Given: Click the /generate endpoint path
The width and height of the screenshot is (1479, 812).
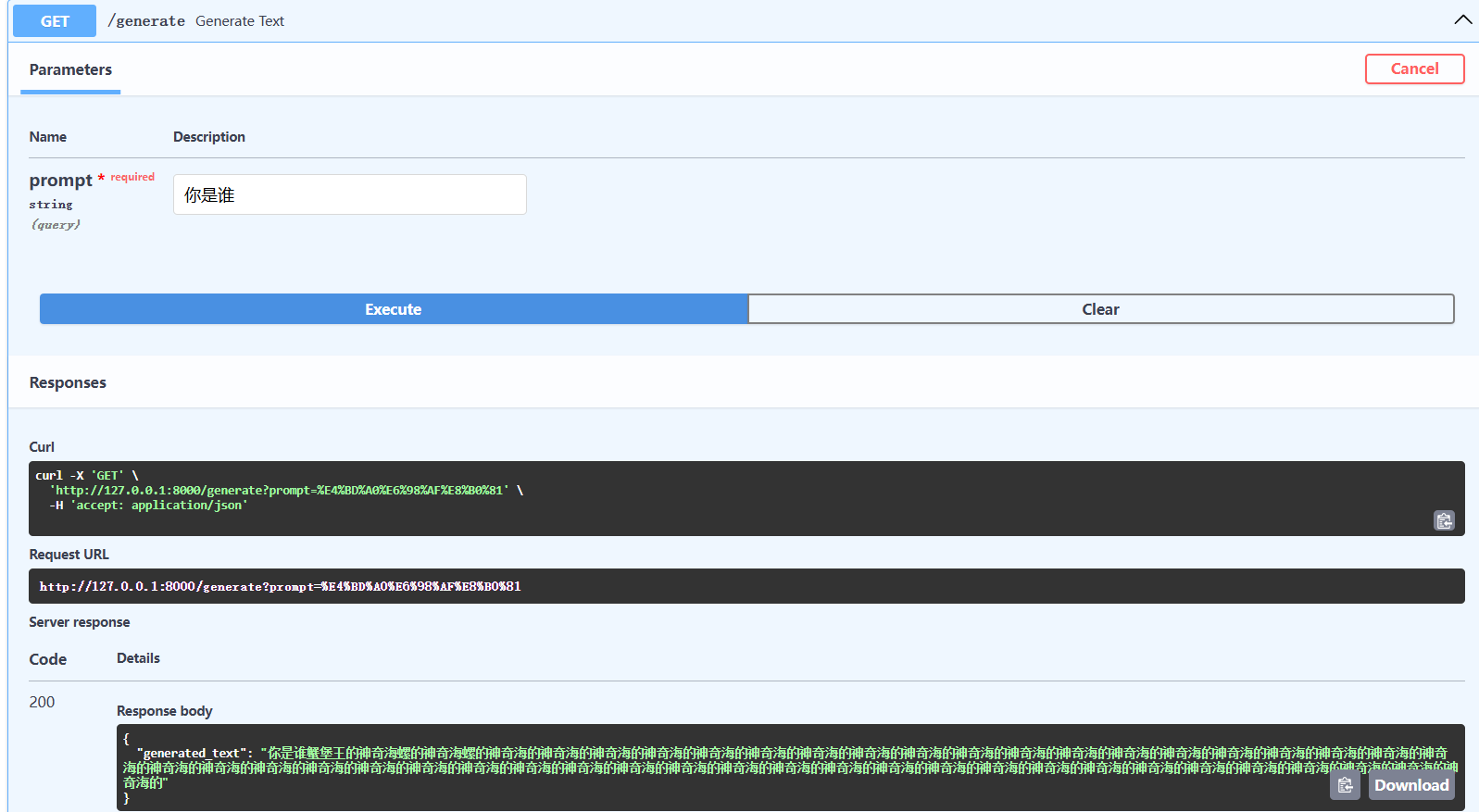Looking at the screenshot, I should click(x=146, y=21).
